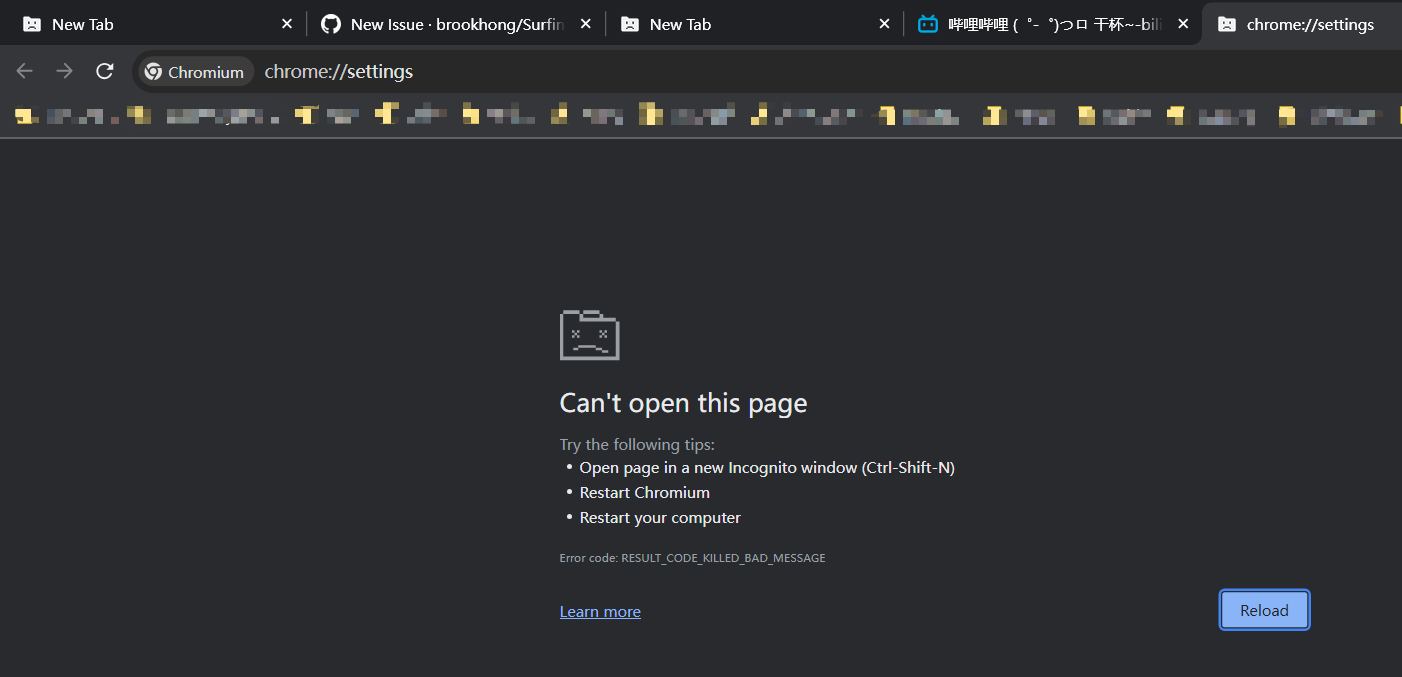Switch to the chrome://settings tab
The image size is (1402, 677).
click(1300, 23)
